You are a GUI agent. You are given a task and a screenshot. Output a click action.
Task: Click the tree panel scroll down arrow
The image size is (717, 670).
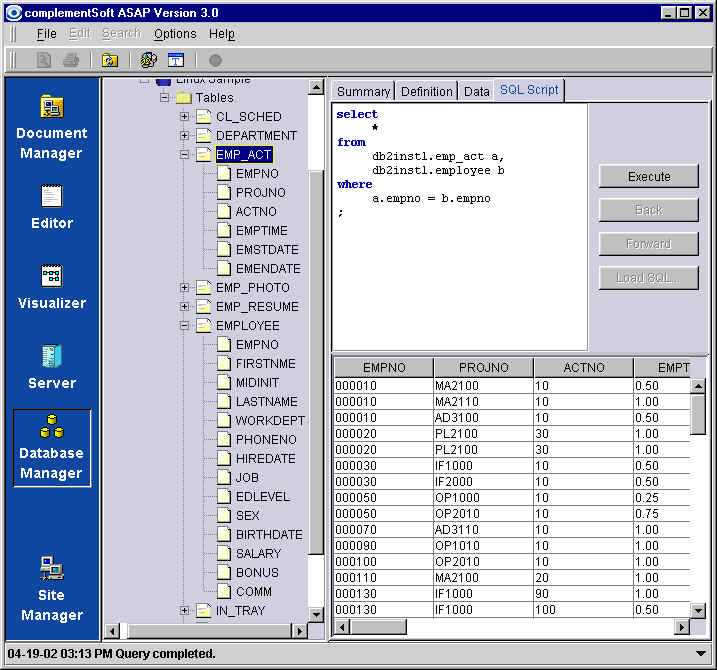[x=316, y=614]
